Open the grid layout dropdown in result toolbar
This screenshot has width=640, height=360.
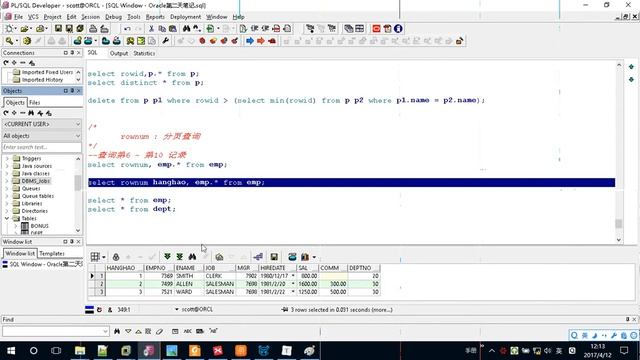point(104,257)
